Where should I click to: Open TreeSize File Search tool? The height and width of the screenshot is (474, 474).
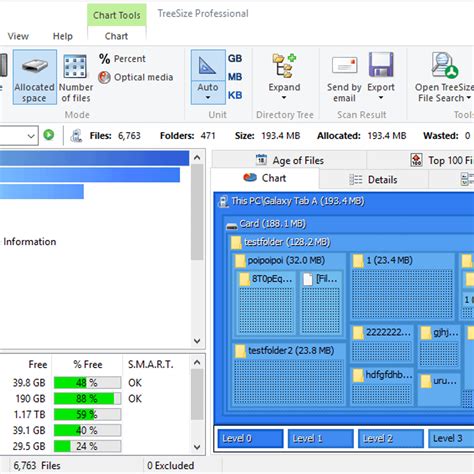pos(443,77)
